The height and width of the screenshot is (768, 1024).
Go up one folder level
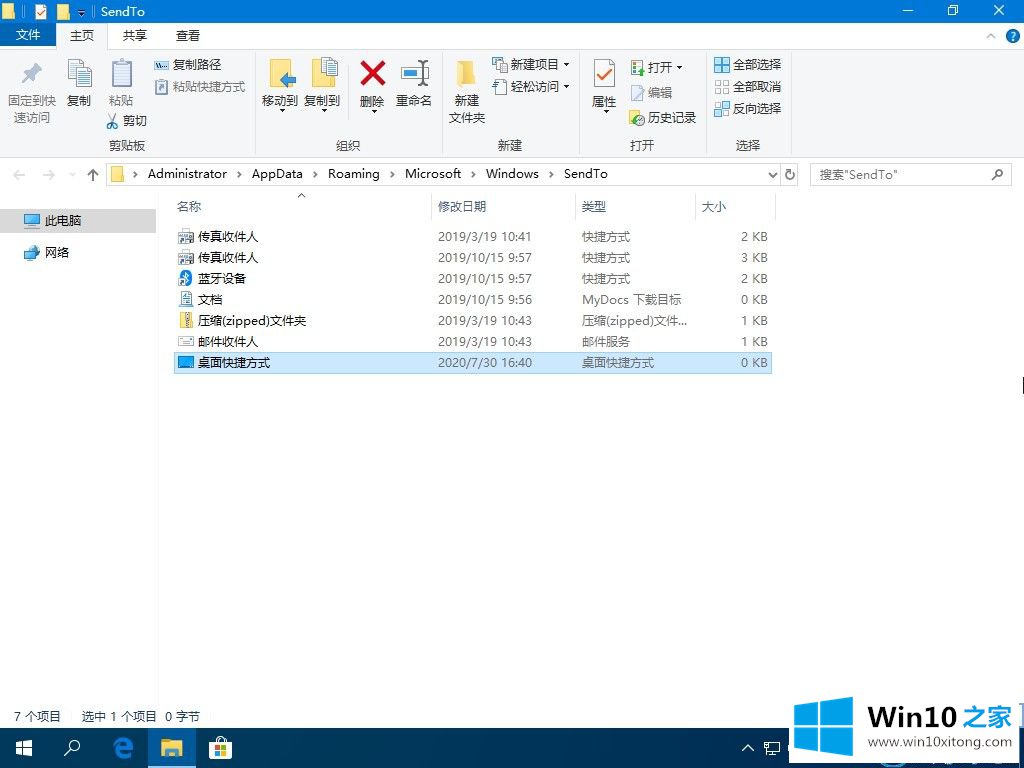(x=93, y=174)
